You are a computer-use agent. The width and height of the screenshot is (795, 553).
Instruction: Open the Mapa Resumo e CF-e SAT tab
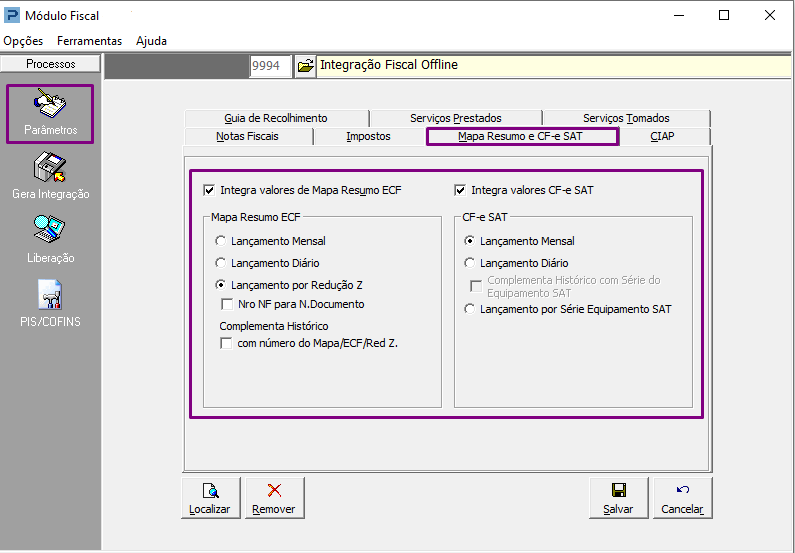(x=522, y=136)
